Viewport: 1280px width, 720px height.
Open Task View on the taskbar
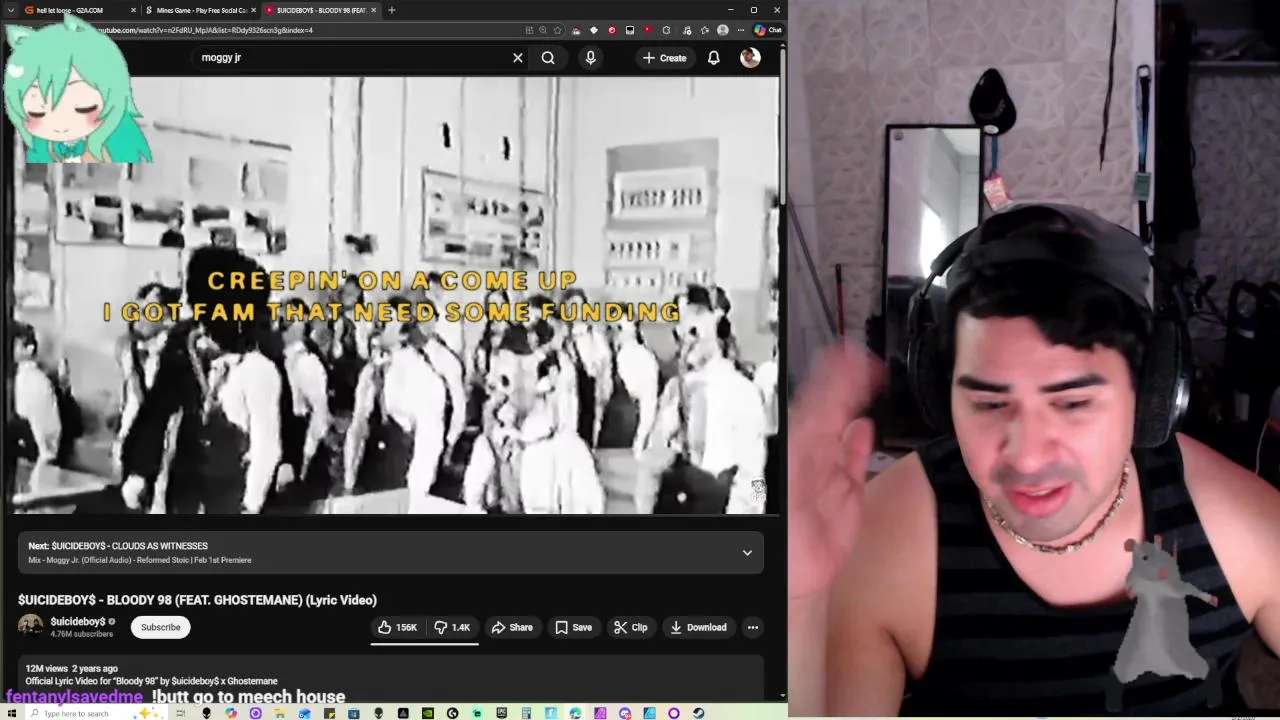pyautogui.click(x=180, y=713)
